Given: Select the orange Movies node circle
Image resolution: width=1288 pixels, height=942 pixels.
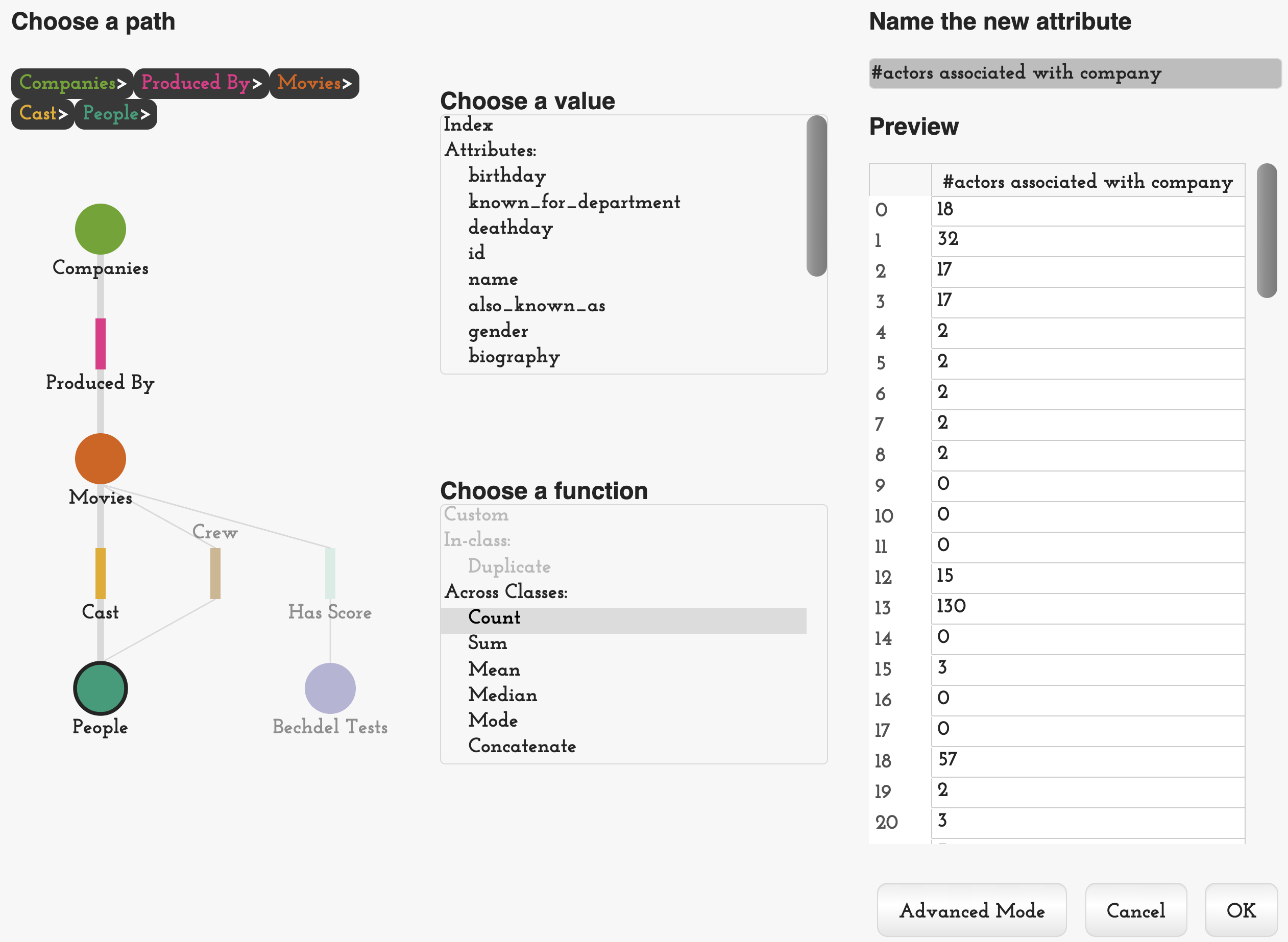Looking at the screenshot, I should pos(101,458).
